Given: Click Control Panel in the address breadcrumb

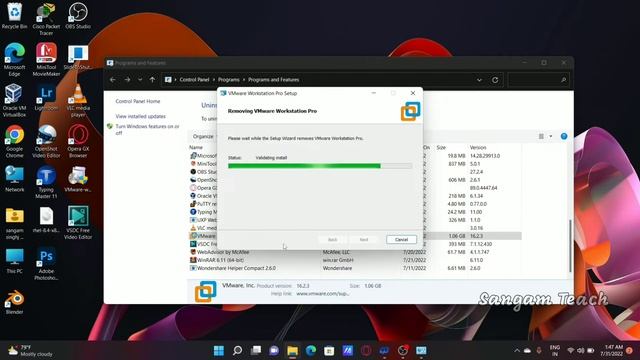Looking at the screenshot, I should click(x=194, y=80).
